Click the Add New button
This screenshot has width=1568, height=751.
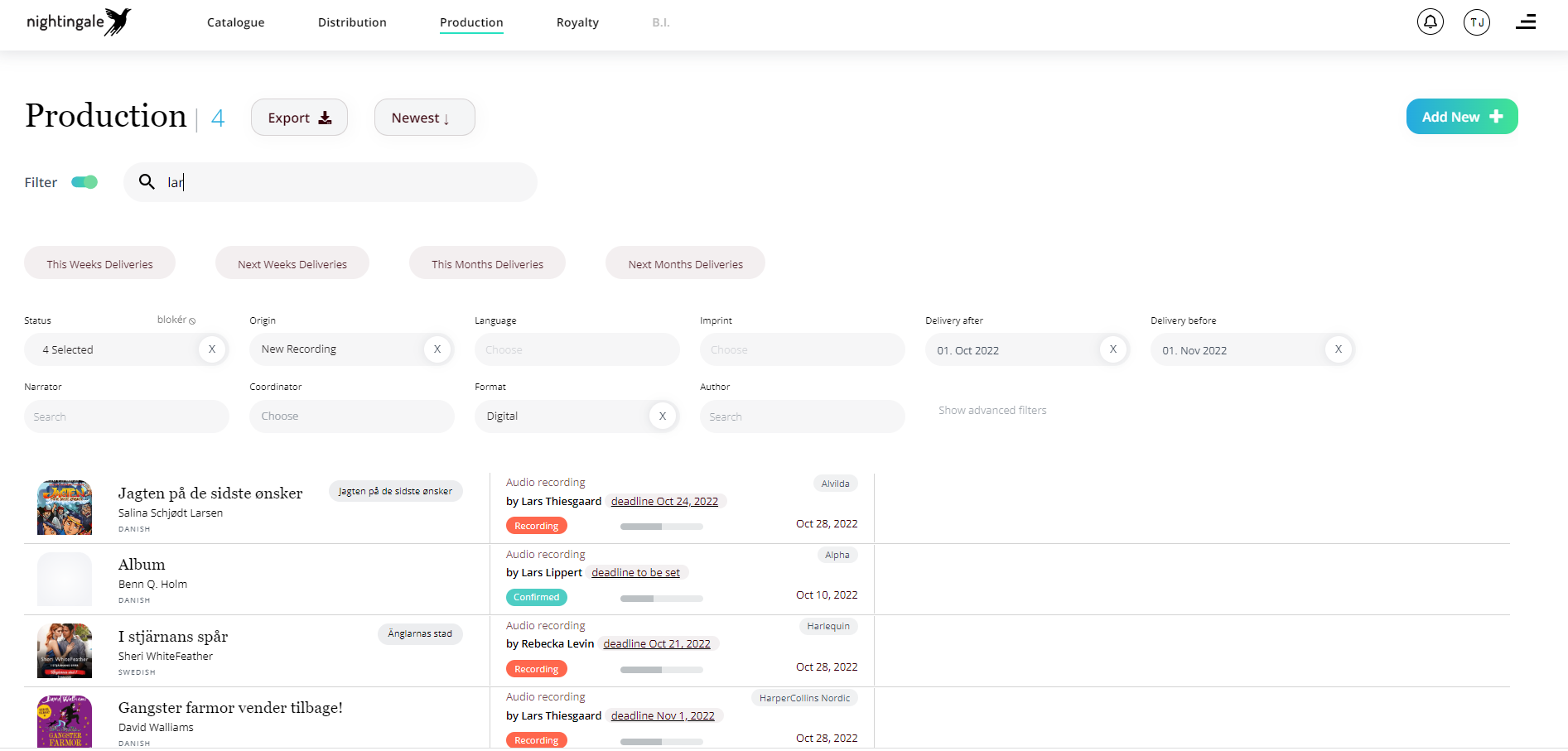(x=1462, y=117)
